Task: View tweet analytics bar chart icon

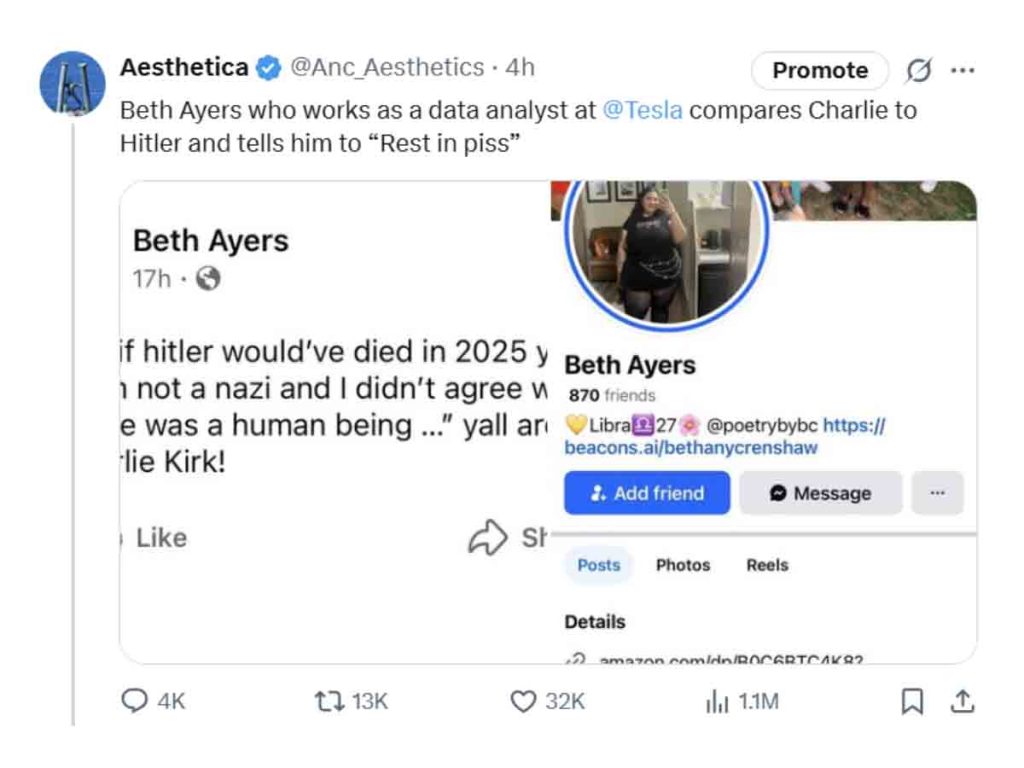Action: tap(717, 702)
